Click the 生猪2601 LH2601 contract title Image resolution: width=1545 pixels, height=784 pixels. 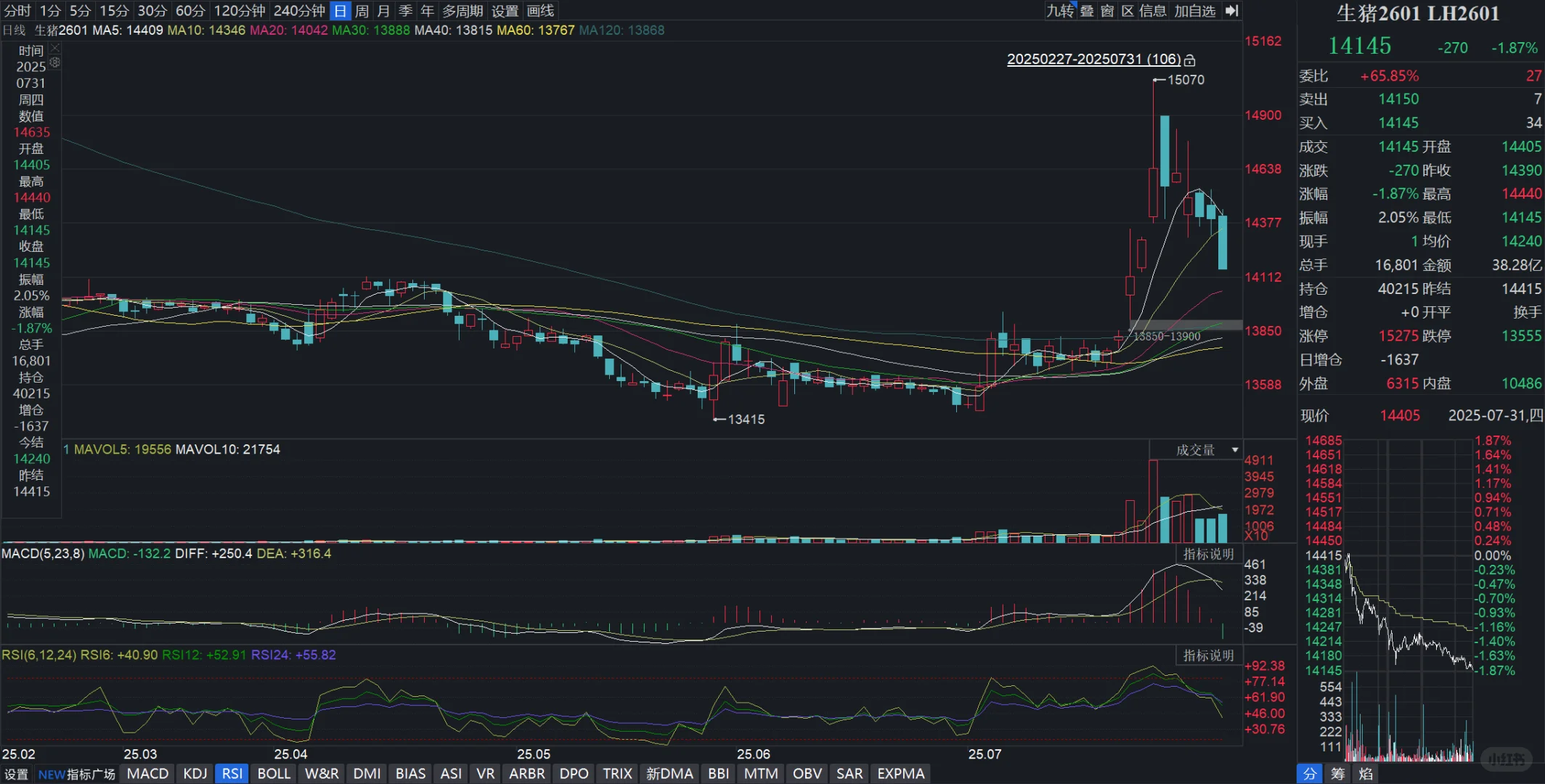(1417, 14)
